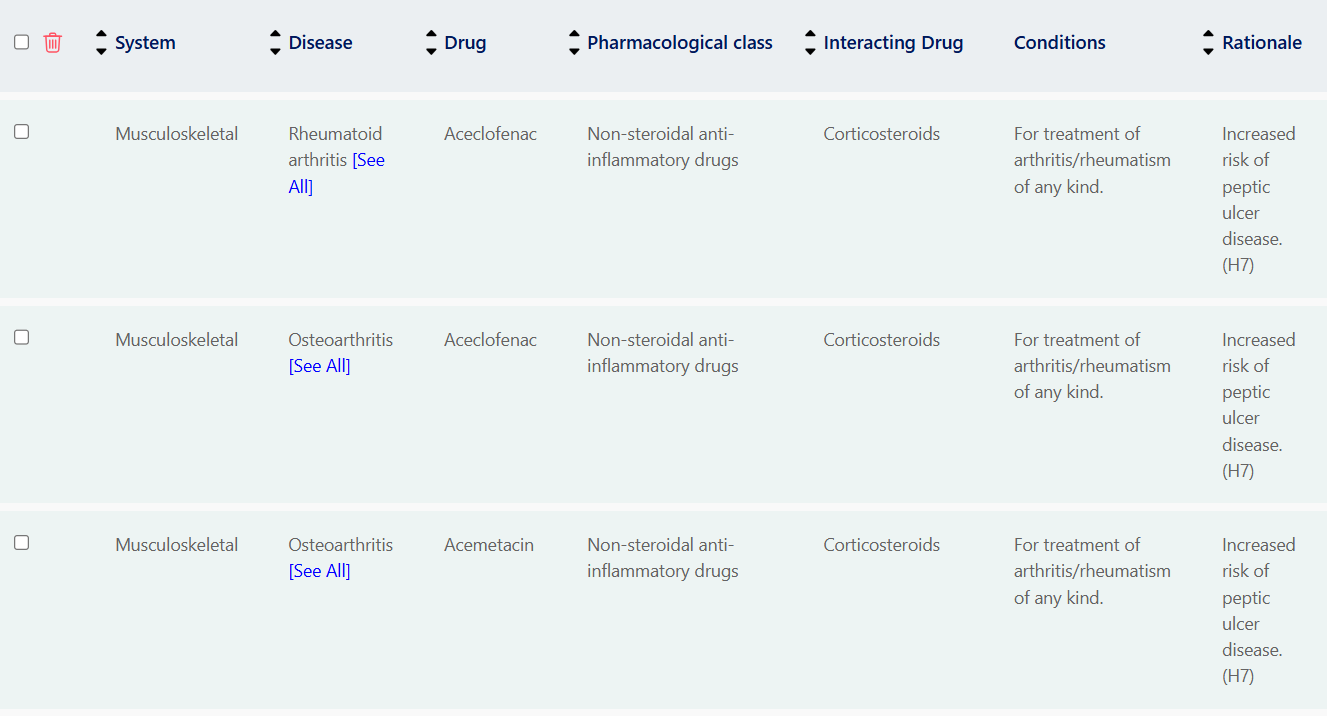This screenshot has width=1327, height=717.
Task: Click the Rationale header label
Action: click(x=1261, y=43)
